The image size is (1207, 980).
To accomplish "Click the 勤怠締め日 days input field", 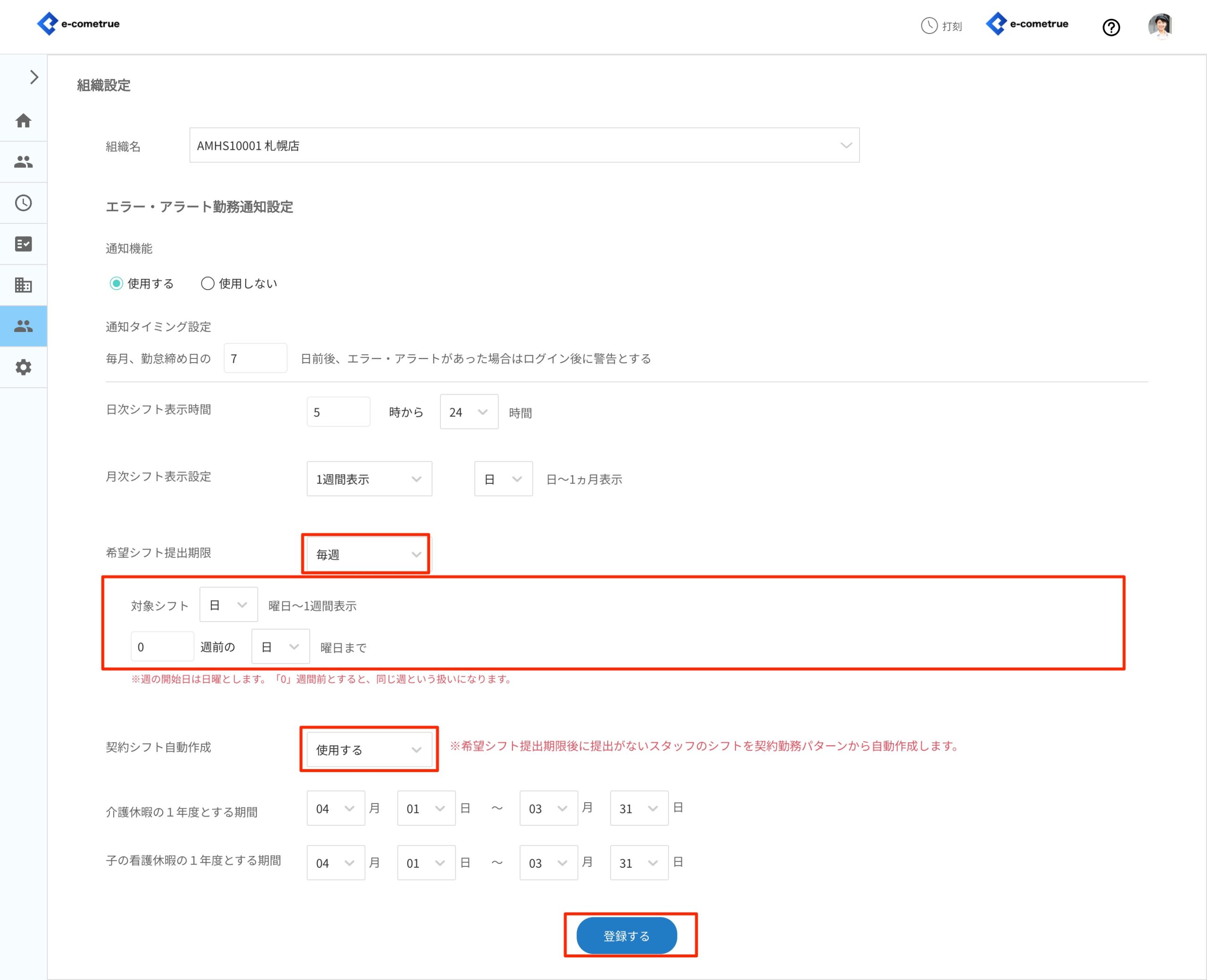I will pyautogui.click(x=255, y=358).
